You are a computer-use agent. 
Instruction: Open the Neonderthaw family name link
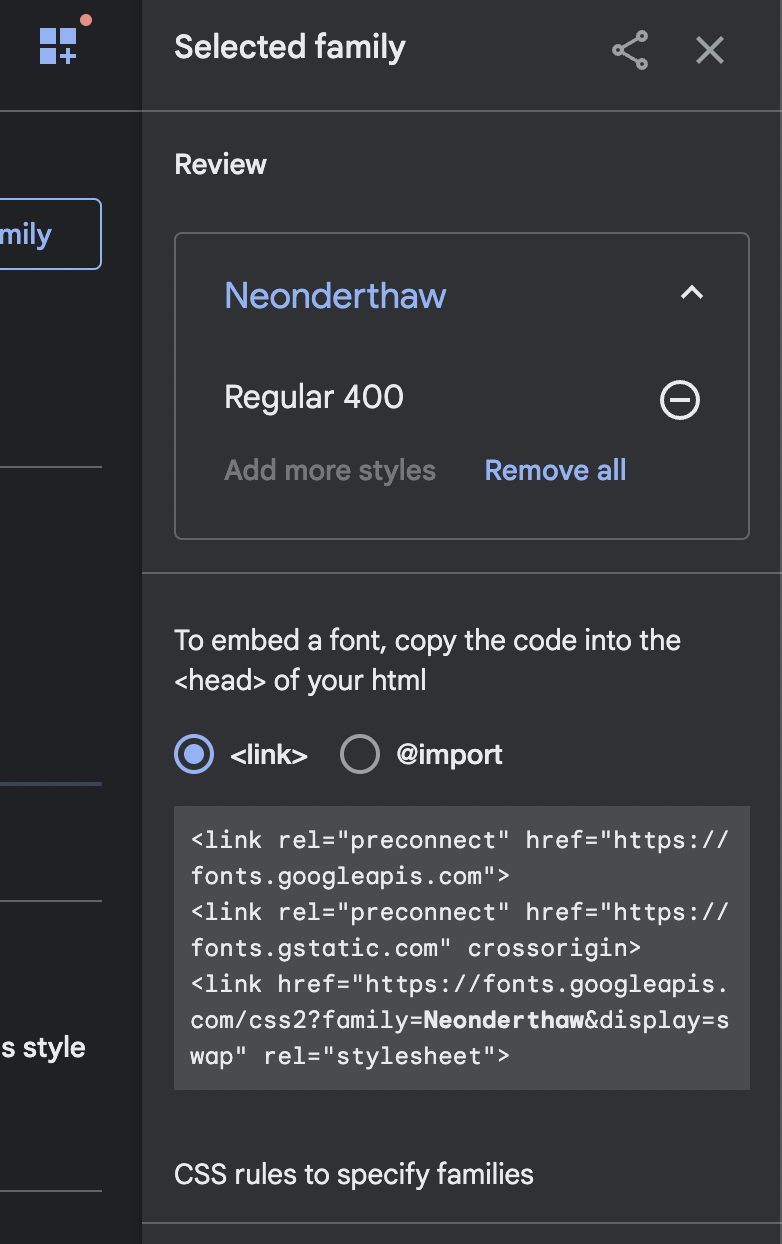[335, 296]
